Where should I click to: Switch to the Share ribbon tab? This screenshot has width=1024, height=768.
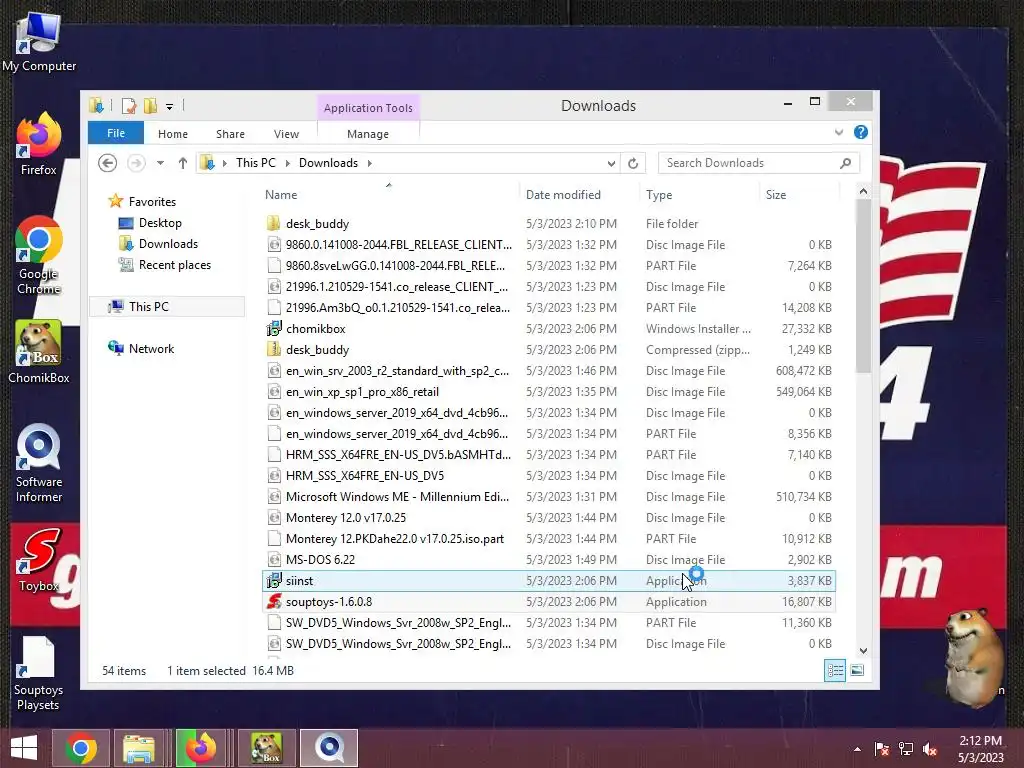(231, 134)
